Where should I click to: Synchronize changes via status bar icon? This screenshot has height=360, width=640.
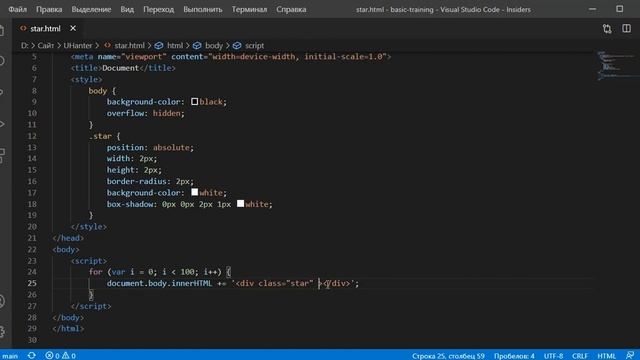point(31,356)
